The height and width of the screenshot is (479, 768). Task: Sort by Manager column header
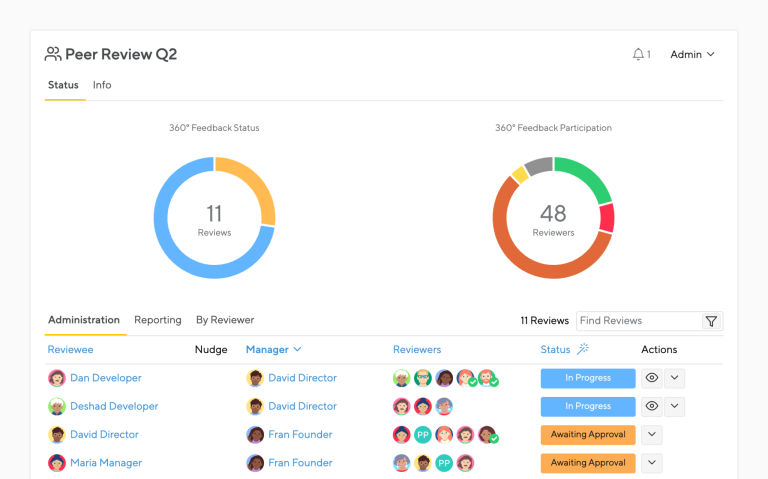(267, 350)
